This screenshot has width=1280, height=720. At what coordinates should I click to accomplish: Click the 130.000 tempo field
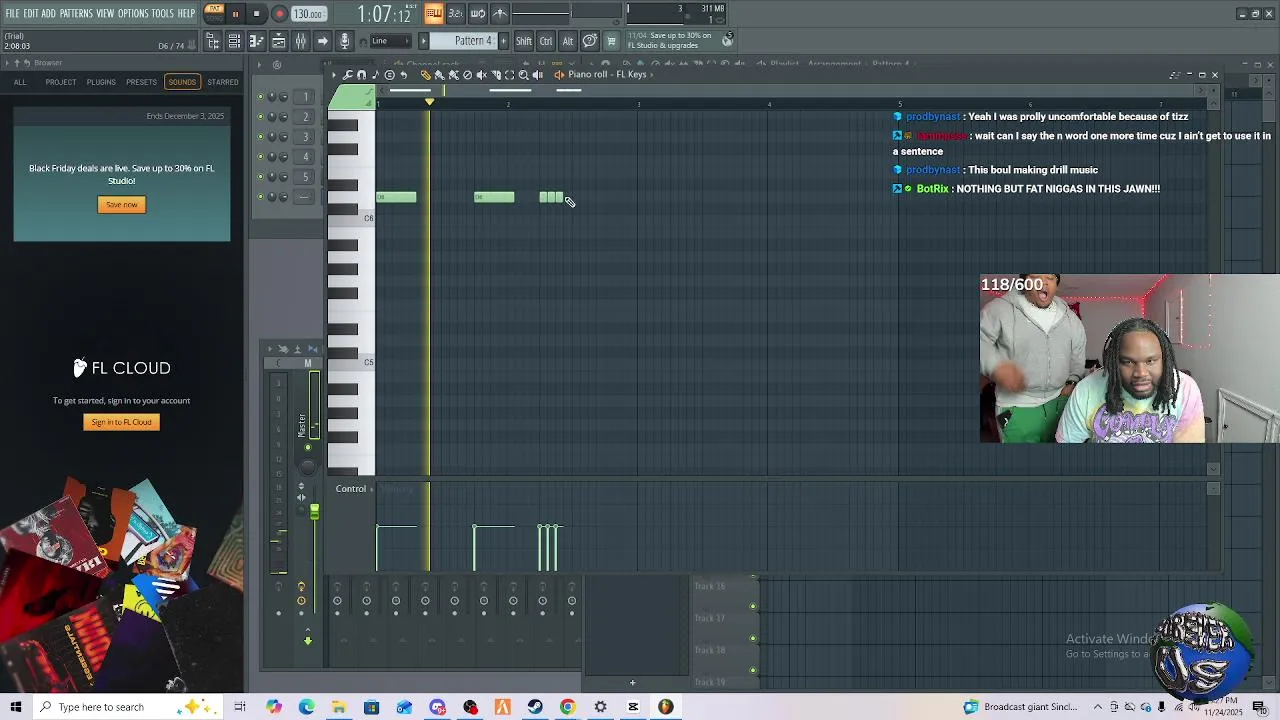pos(308,14)
